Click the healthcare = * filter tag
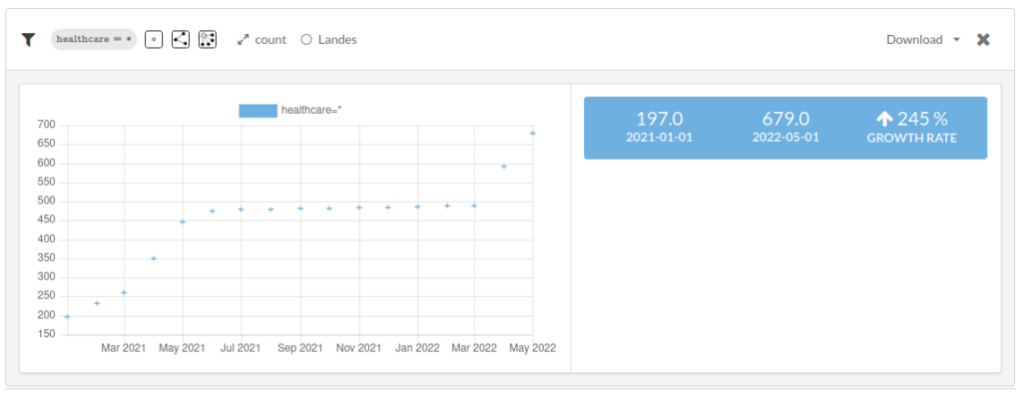The image size is (1024, 400). [x=94, y=40]
